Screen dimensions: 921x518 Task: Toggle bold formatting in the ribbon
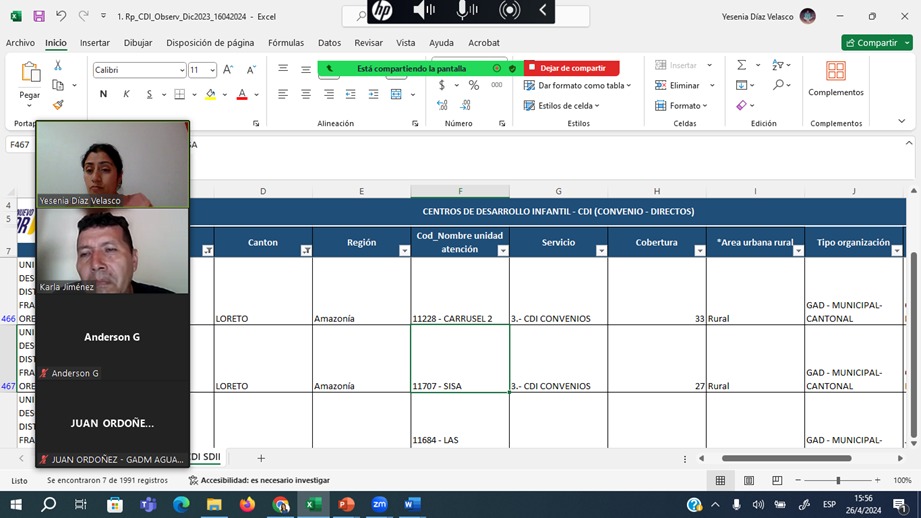[103, 94]
